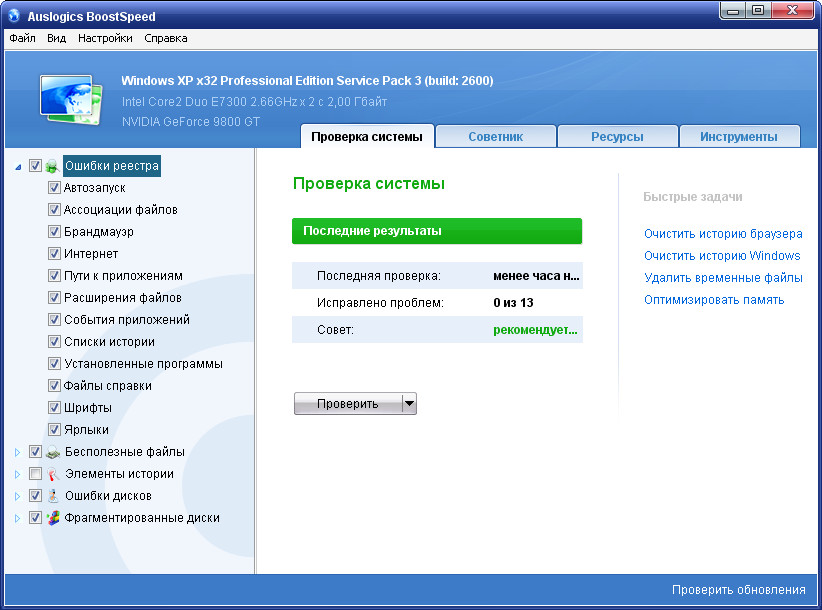
Task: Uncheck the Ошибки дисков checkbox
Action: (35, 496)
